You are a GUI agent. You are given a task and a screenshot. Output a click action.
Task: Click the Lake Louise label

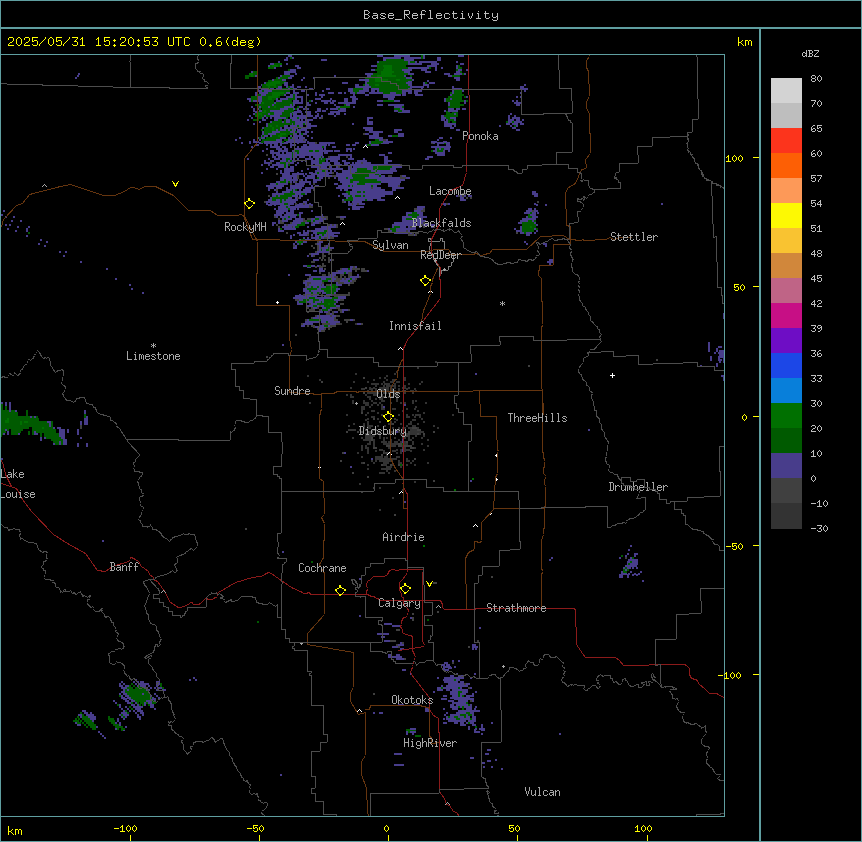pyautogui.click(x=18, y=484)
